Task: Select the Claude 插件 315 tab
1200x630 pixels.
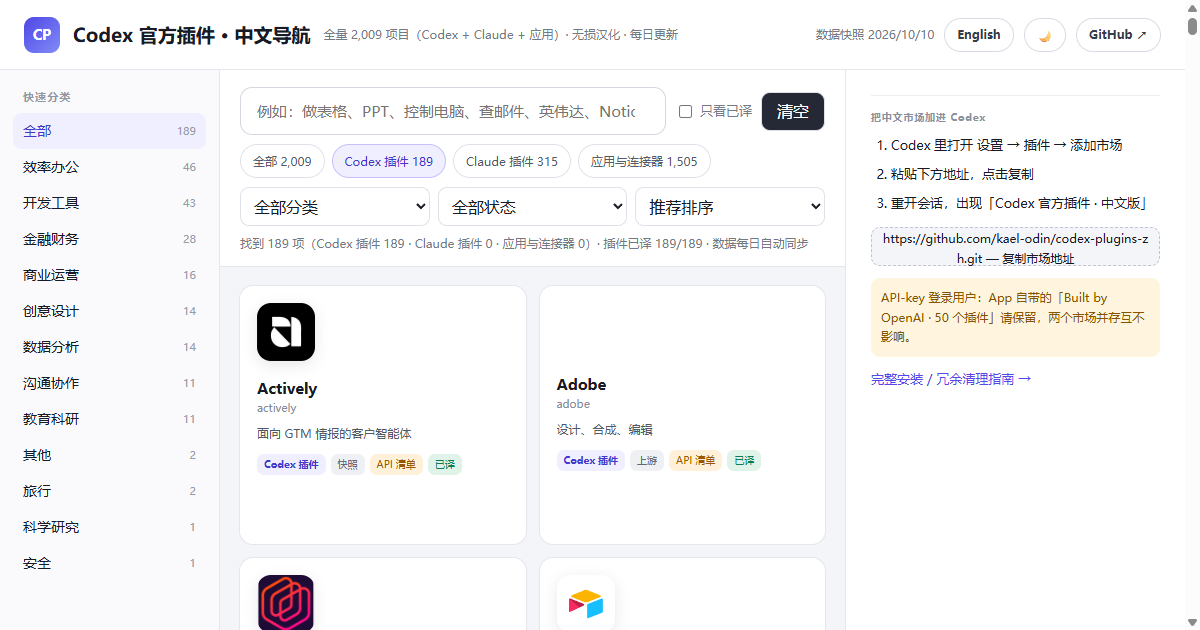Action: 512,161
